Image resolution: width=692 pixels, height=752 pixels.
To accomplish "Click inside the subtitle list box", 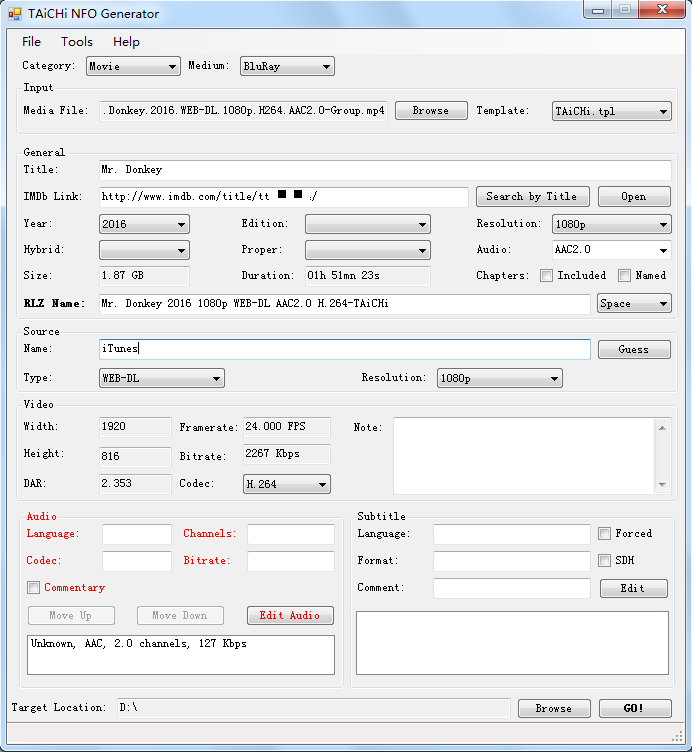I will pyautogui.click(x=512, y=643).
